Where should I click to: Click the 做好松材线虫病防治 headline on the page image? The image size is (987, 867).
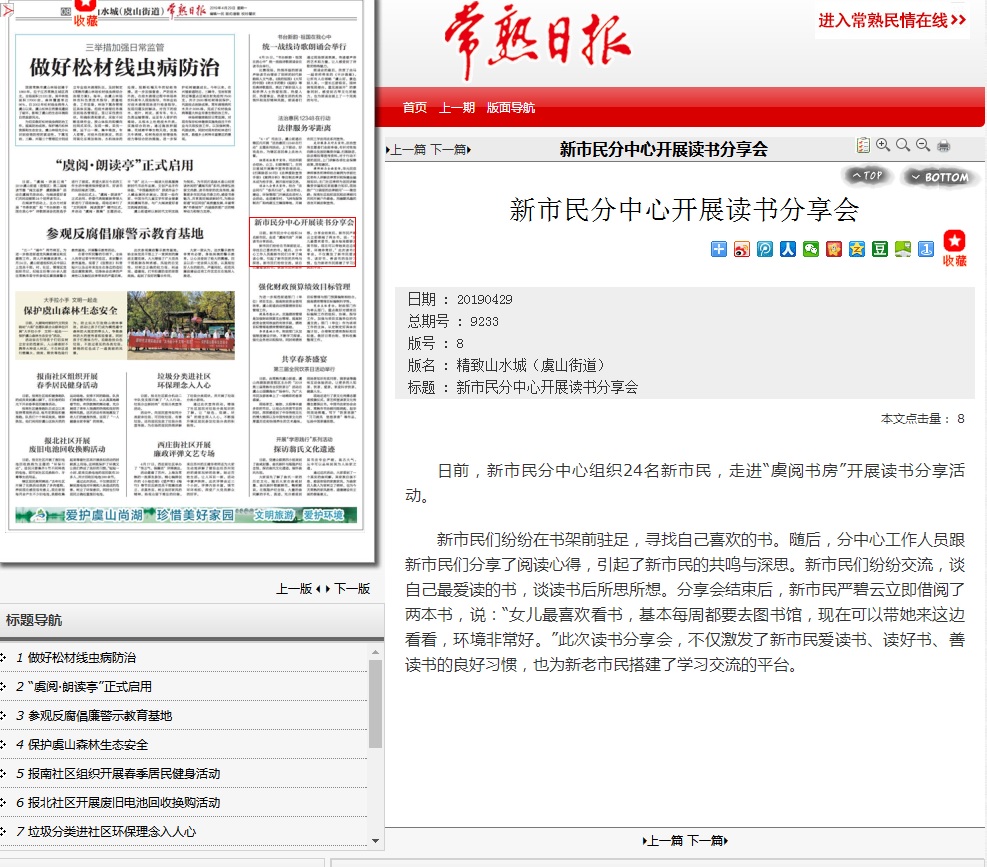point(125,67)
